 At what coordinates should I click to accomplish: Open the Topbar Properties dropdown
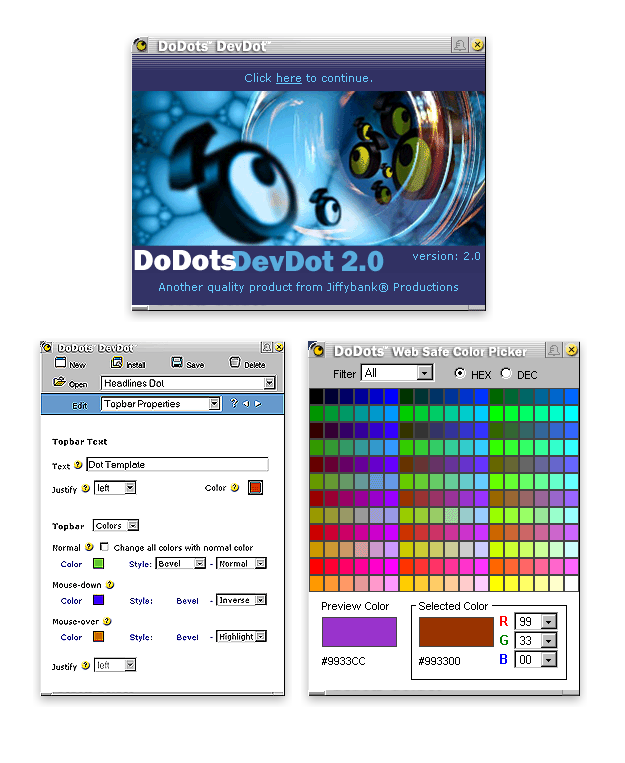pos(161,403)
